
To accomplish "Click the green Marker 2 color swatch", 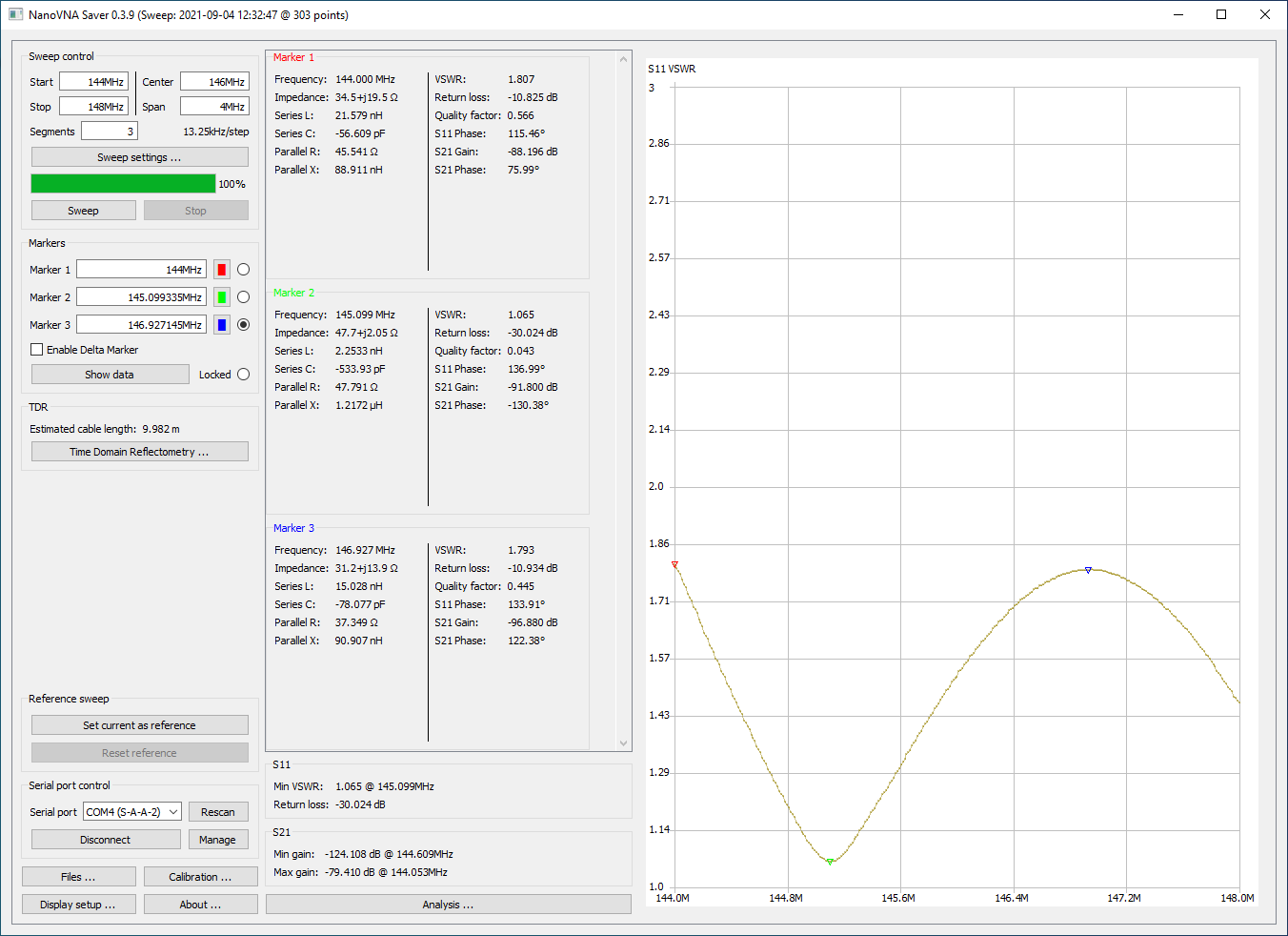I will [222, 297].
